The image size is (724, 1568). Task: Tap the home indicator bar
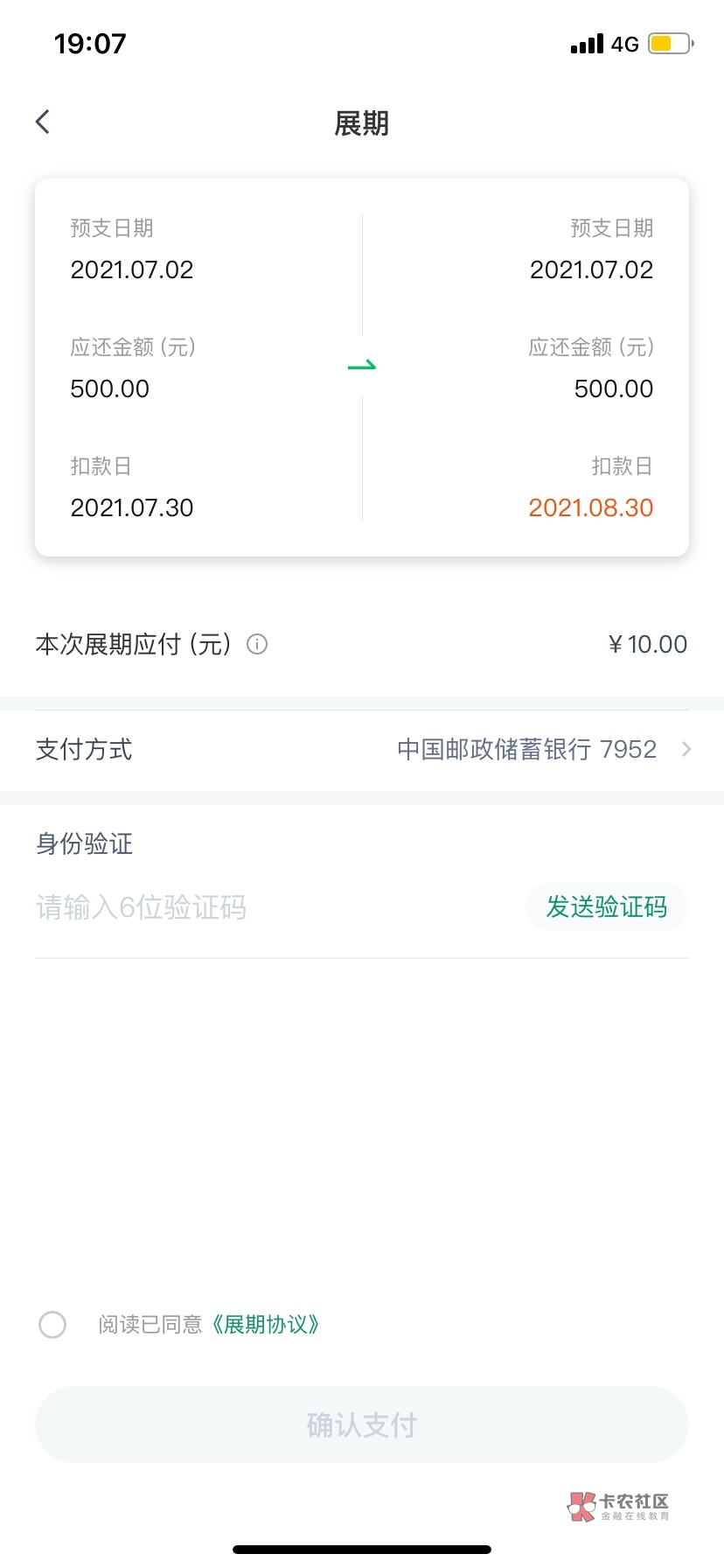click(362, 1550)
